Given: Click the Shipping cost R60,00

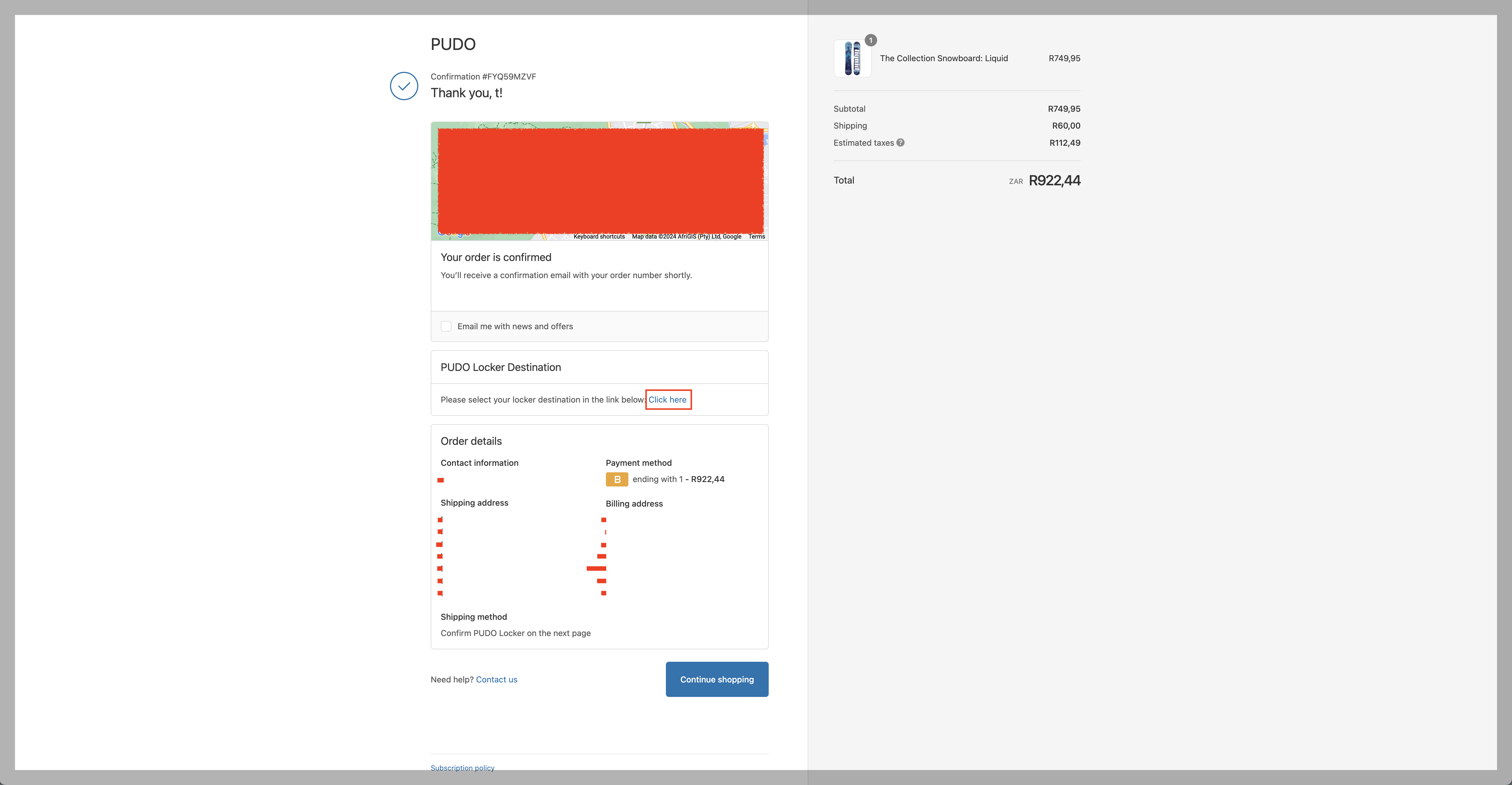Looking at the screenshot, I should coord(1066,126).
